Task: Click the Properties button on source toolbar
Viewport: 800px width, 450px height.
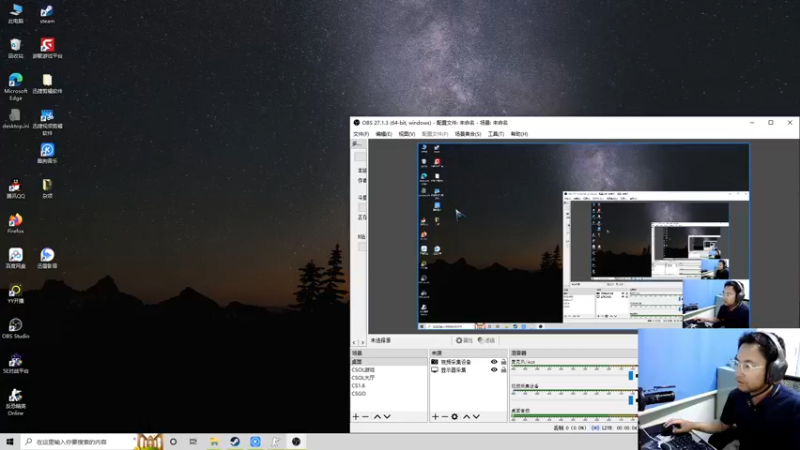Action: click(x=464, y=340)
